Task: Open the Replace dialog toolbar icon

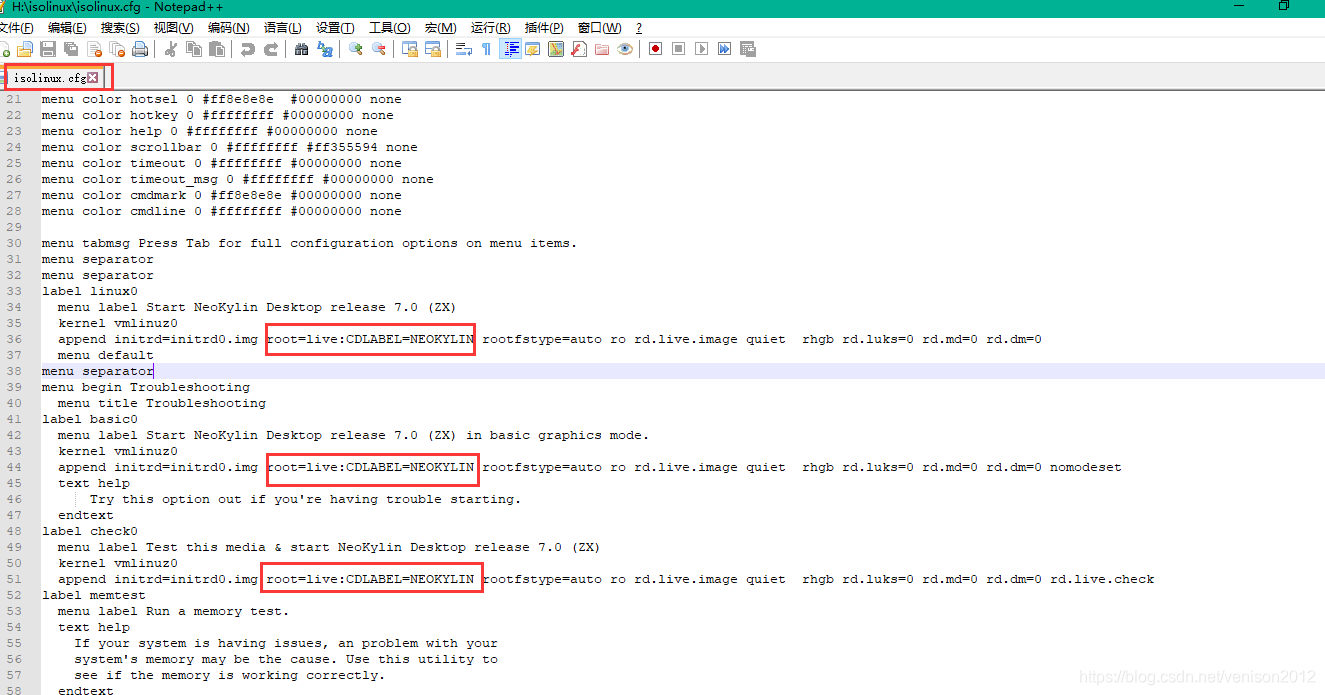Action: click(324, 49)
